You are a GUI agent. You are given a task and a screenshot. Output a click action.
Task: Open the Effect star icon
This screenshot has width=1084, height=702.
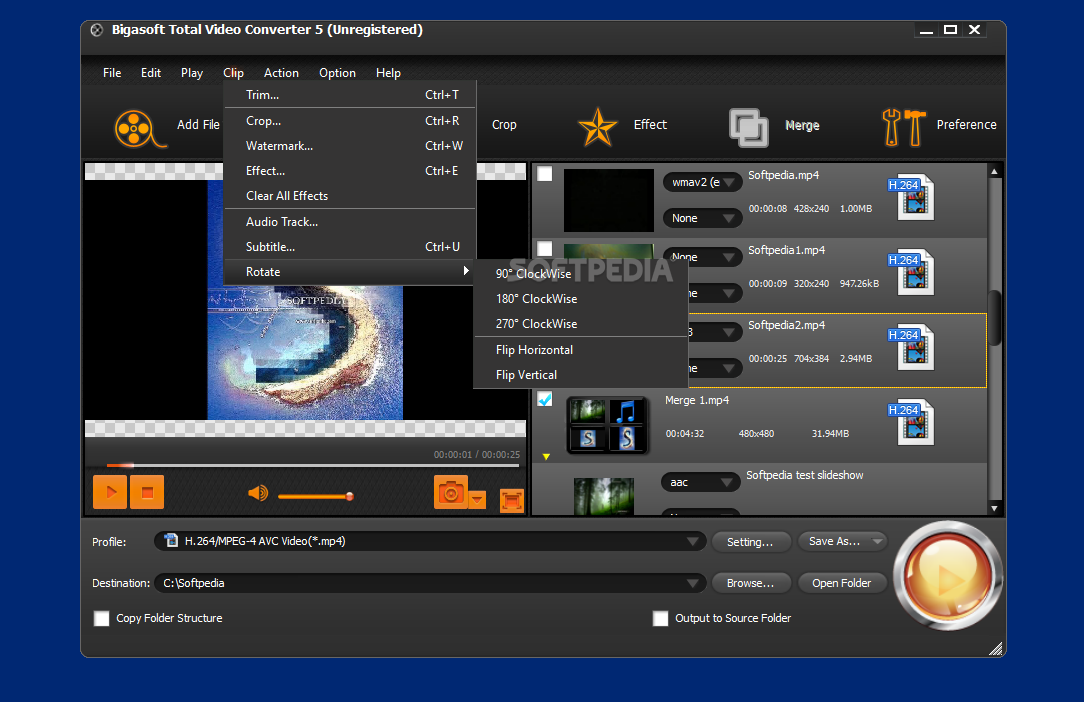pyautogui.click(x=597, y=127)
